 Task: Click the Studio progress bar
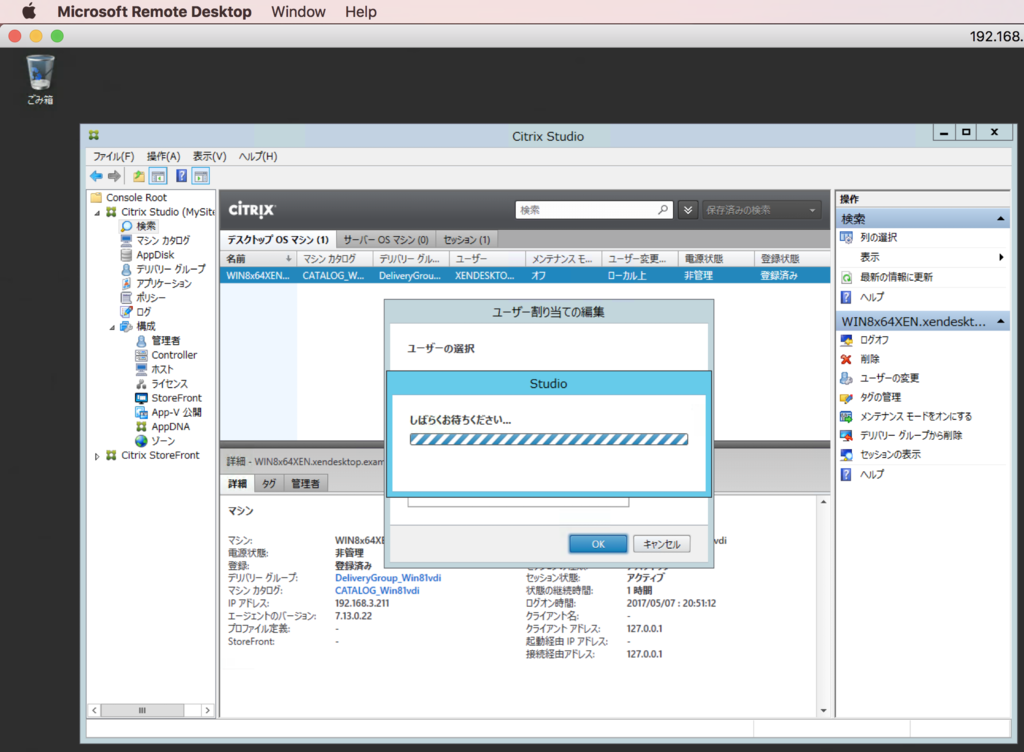549,439
